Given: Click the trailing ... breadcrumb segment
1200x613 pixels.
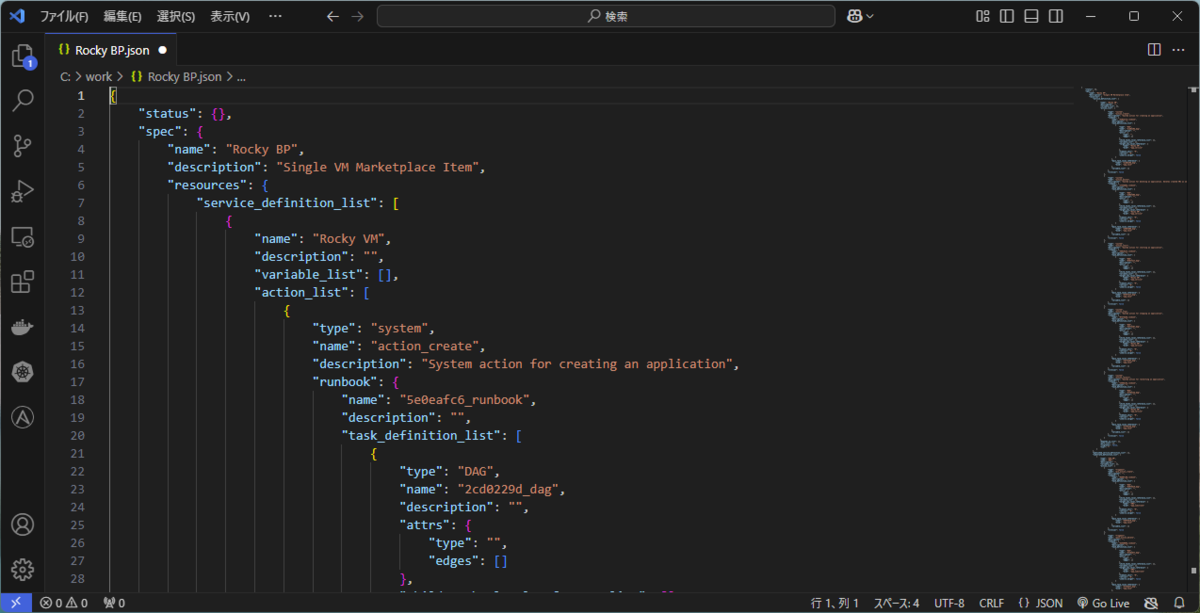Looking at the screenshot, I should pos(241,76).
